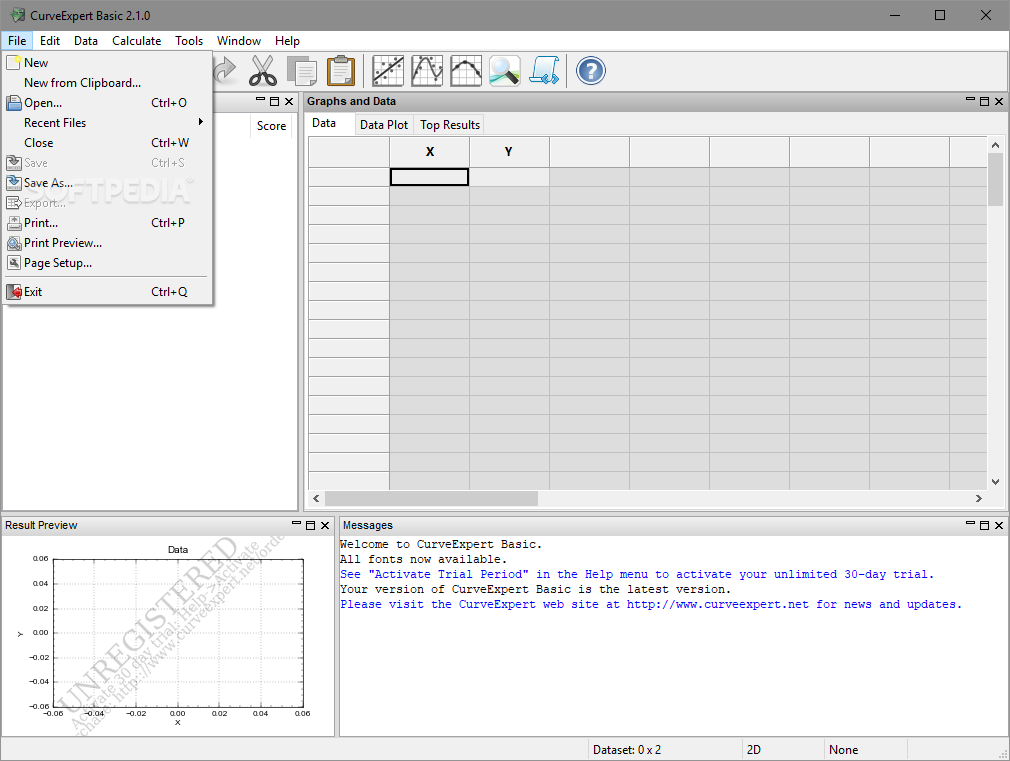Click the 'Activate Trial Period' message line
Viewport: 1010px width, 761px height.
(x=636, y=574)
